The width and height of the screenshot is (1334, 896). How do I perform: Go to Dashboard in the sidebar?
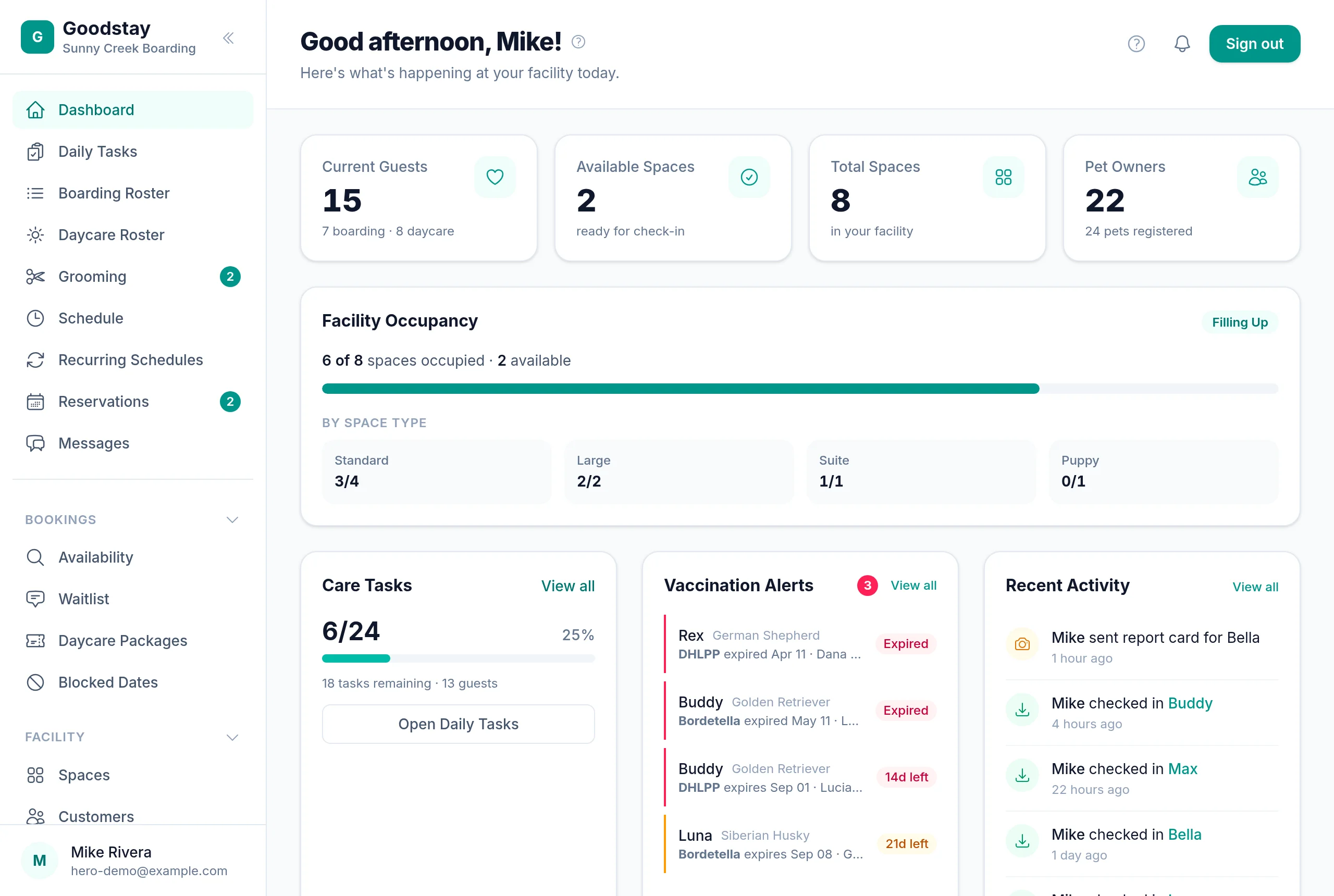click(132, 110)
